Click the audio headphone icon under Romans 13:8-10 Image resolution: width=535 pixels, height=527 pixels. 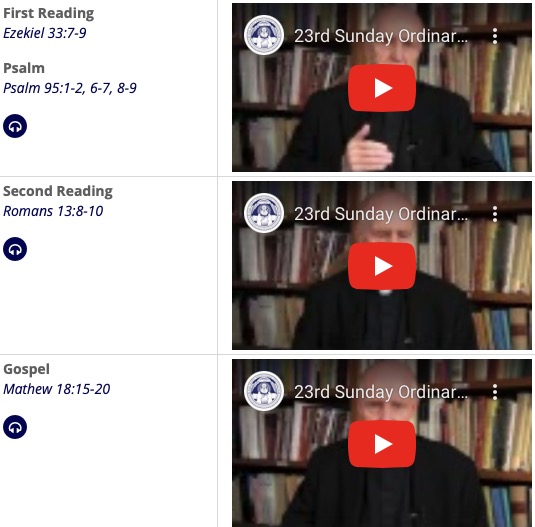click(15, 249)
